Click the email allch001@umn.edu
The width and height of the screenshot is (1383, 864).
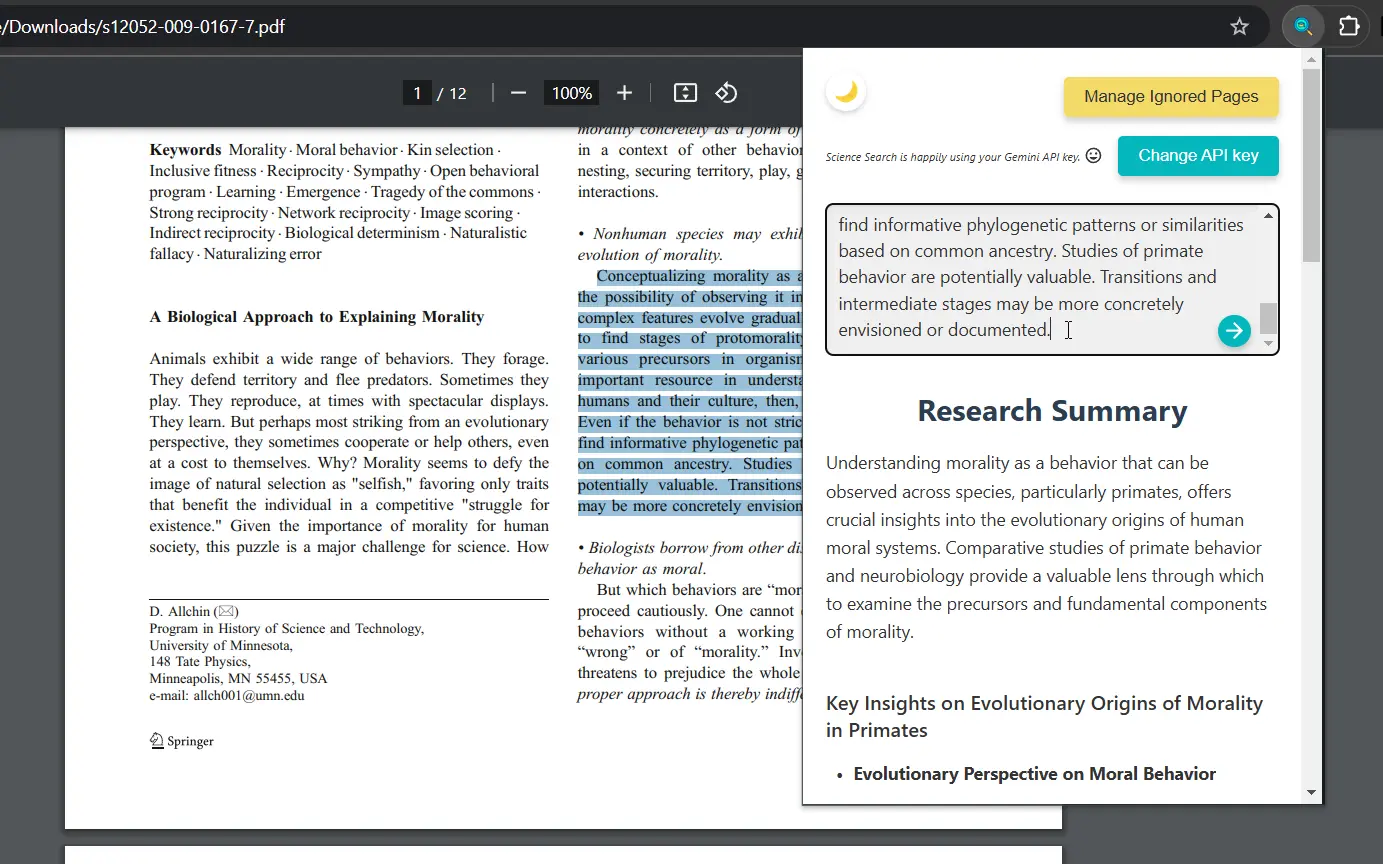(x=248, y=696)
